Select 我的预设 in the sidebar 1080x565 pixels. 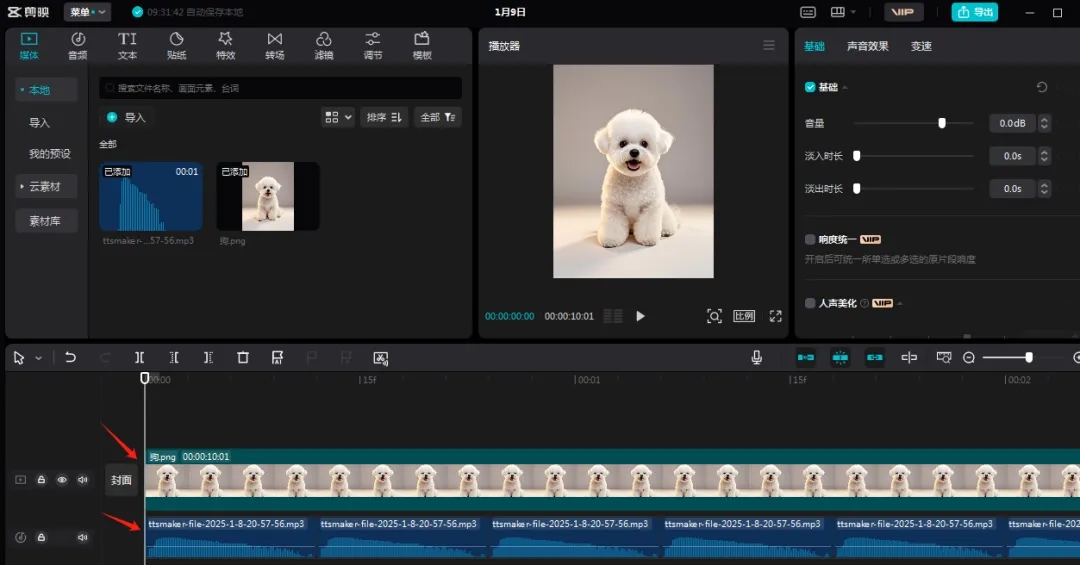tap(50, 154)
